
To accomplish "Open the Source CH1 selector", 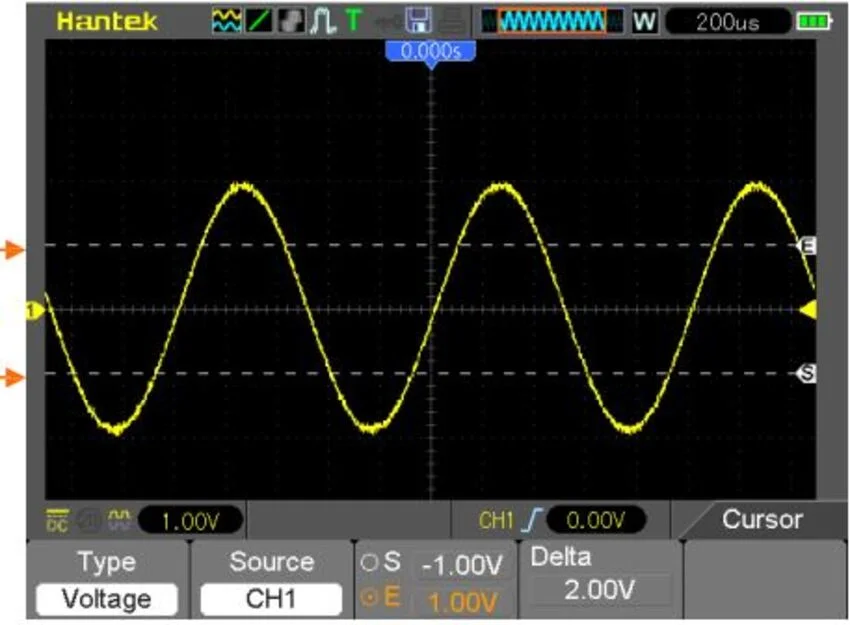I will click(271, 599).
